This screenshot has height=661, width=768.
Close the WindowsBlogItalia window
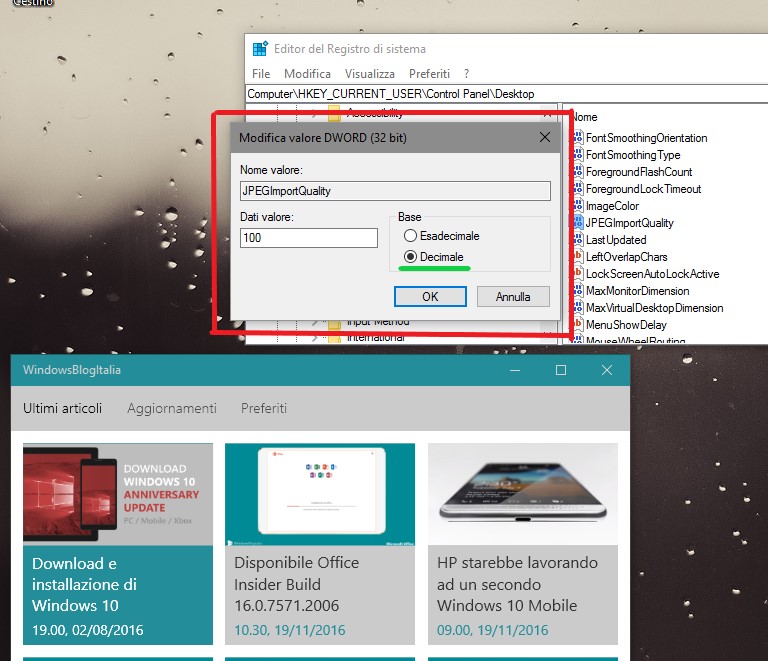[x=607, y=370]
